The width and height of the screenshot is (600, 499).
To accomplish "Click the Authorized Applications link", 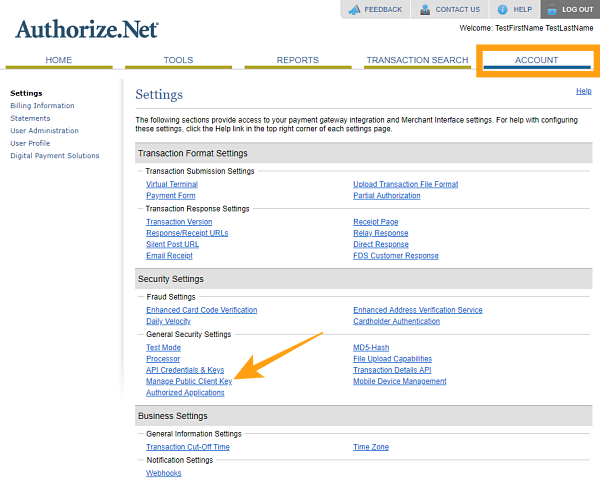I will coord(185,393).
